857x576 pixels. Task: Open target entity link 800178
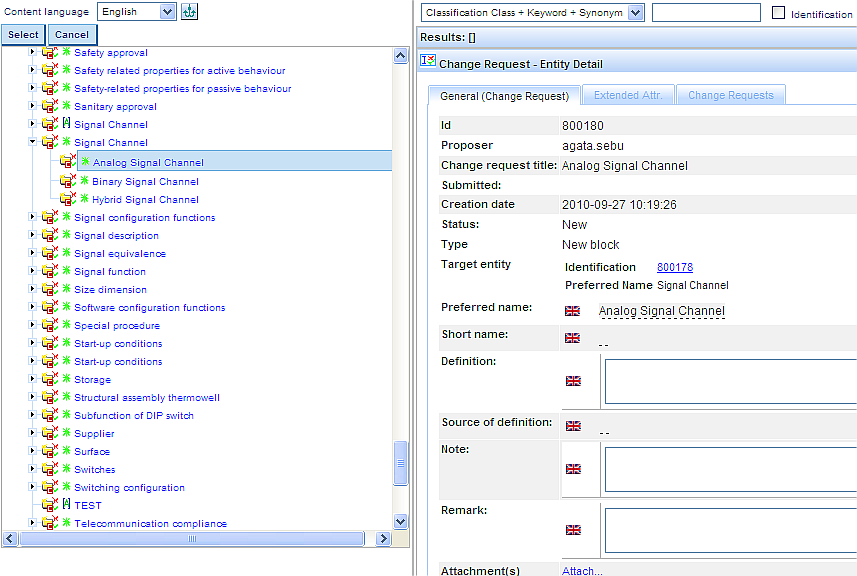click(674, 267)
